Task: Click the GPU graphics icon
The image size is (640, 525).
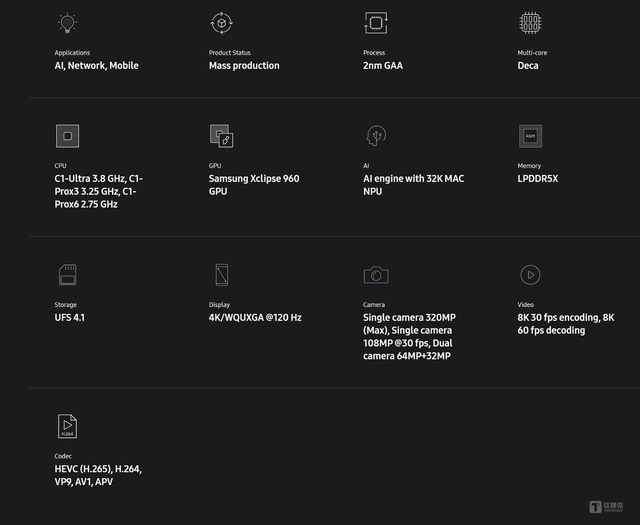Action: click(x=221, y=136)
